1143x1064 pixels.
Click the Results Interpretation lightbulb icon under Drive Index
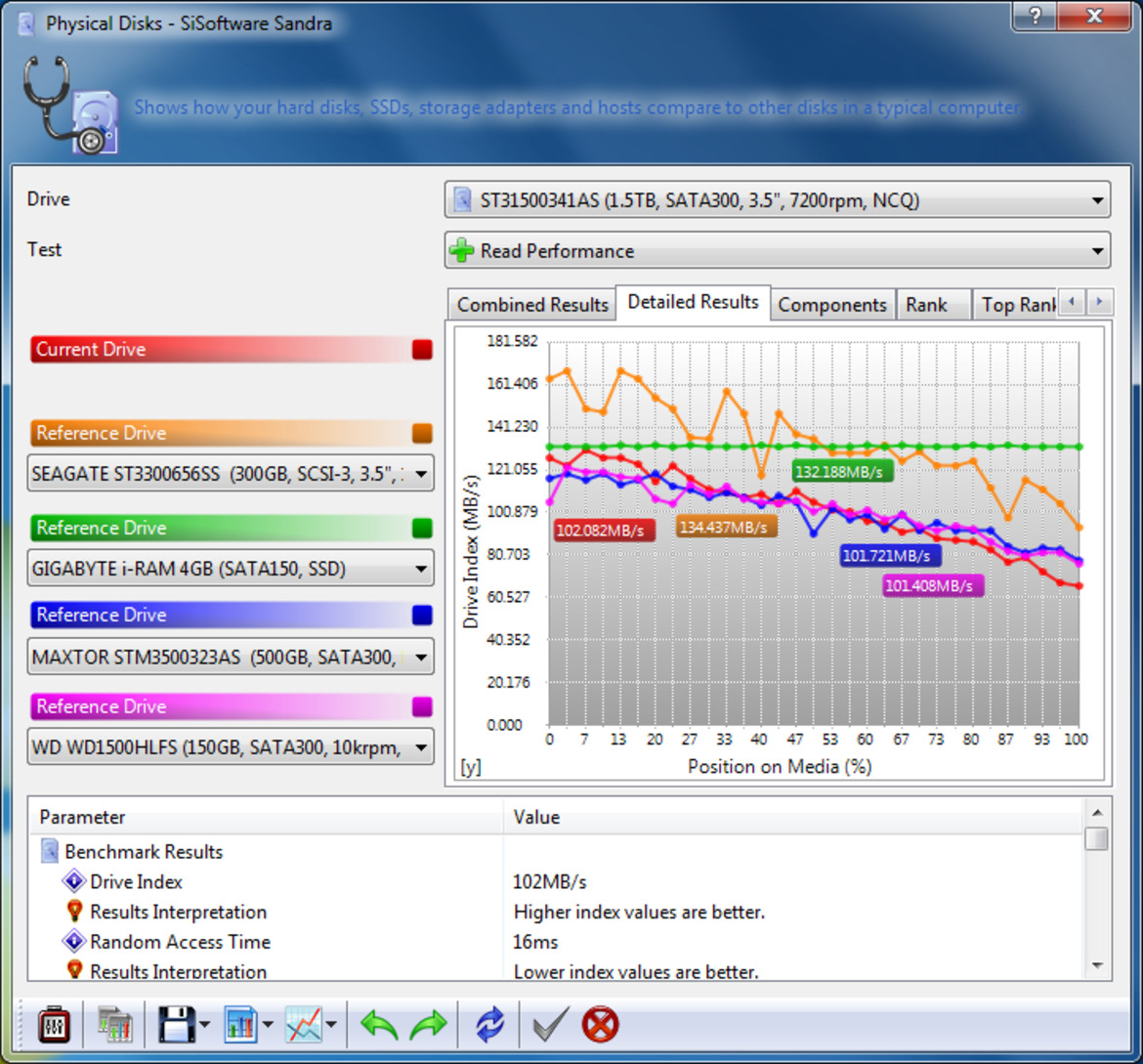[74, 911]
